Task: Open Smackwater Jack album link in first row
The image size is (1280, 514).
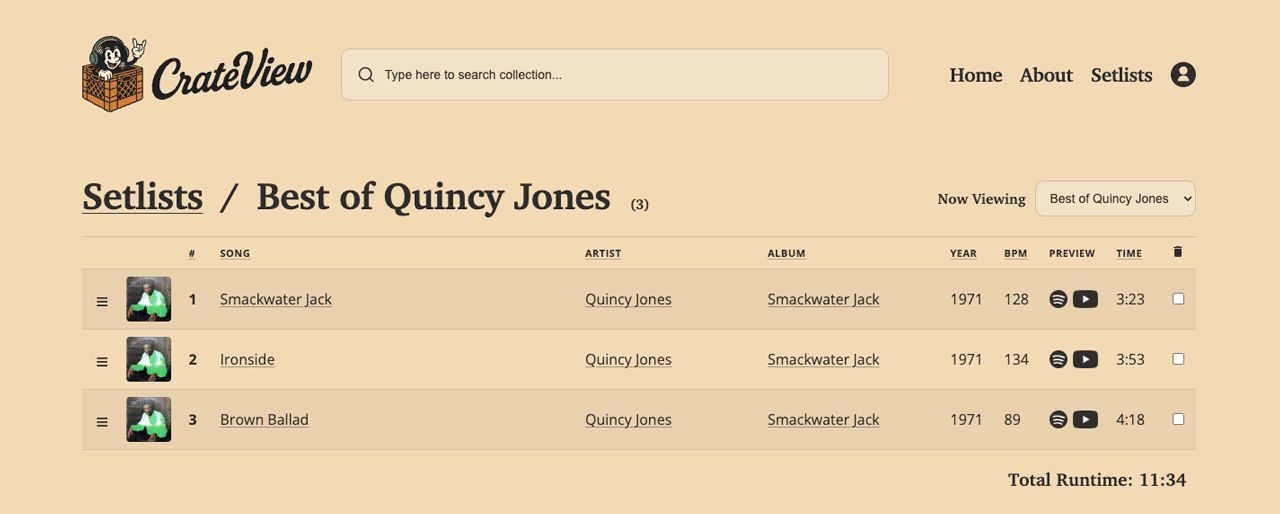Action: tap(823, 299)
